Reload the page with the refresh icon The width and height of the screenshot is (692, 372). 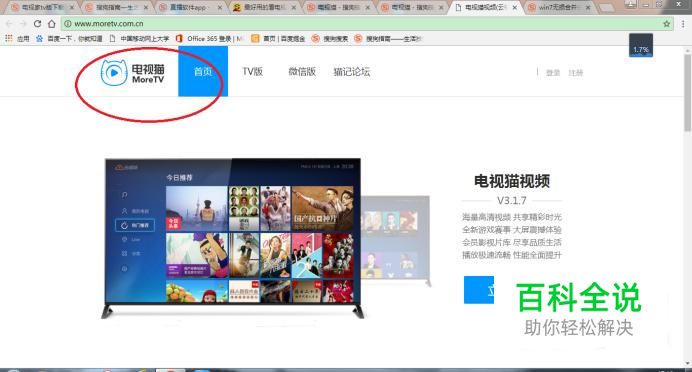(x=38, y=24)
